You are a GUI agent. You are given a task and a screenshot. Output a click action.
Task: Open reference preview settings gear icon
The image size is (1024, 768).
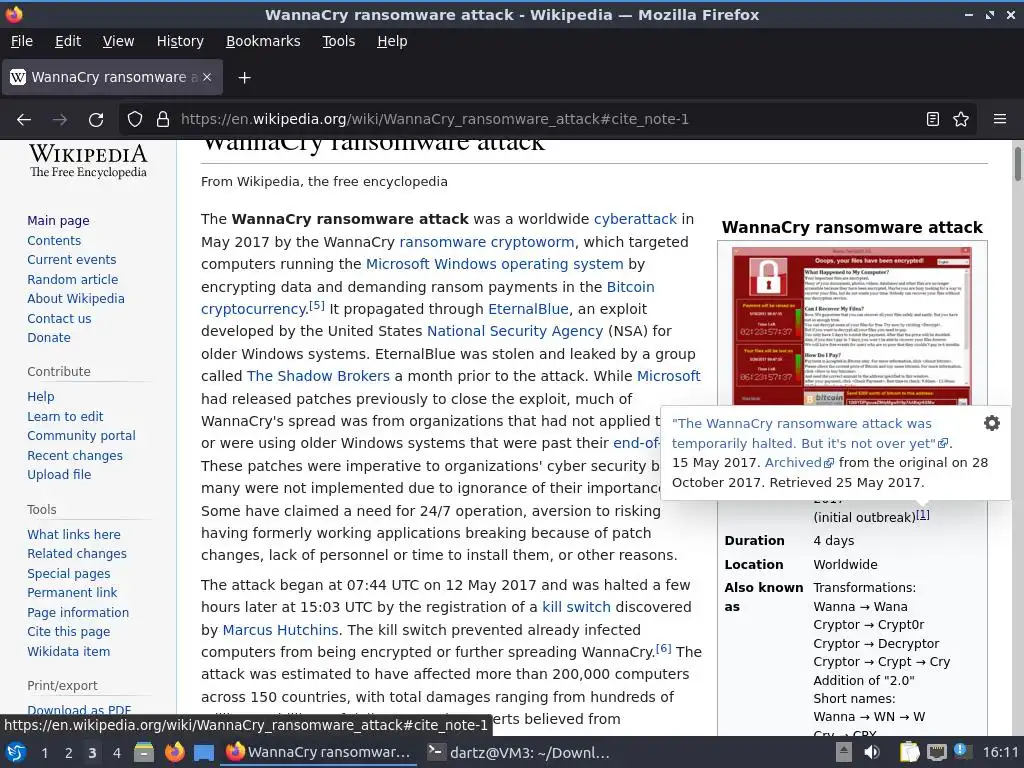click(991, 423)
